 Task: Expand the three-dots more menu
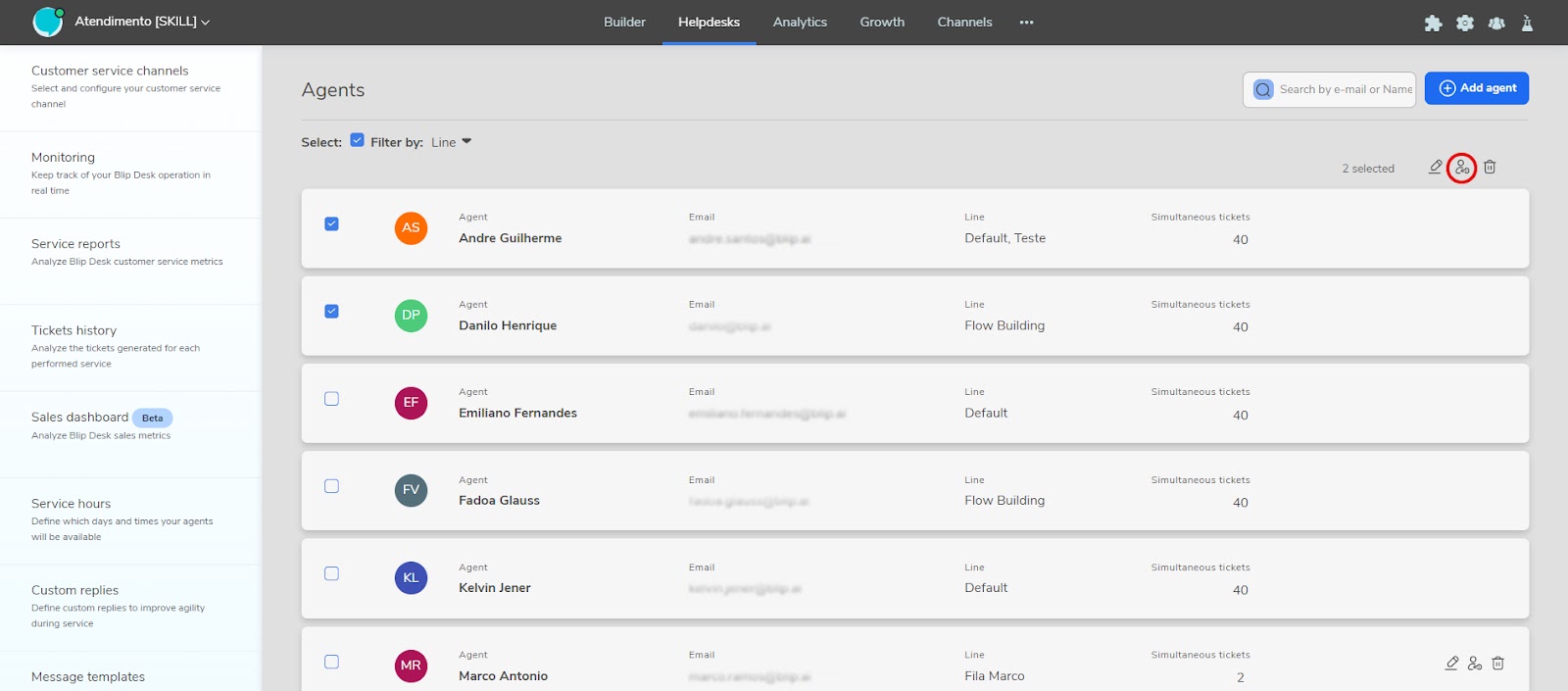(x=1026, y=23)
